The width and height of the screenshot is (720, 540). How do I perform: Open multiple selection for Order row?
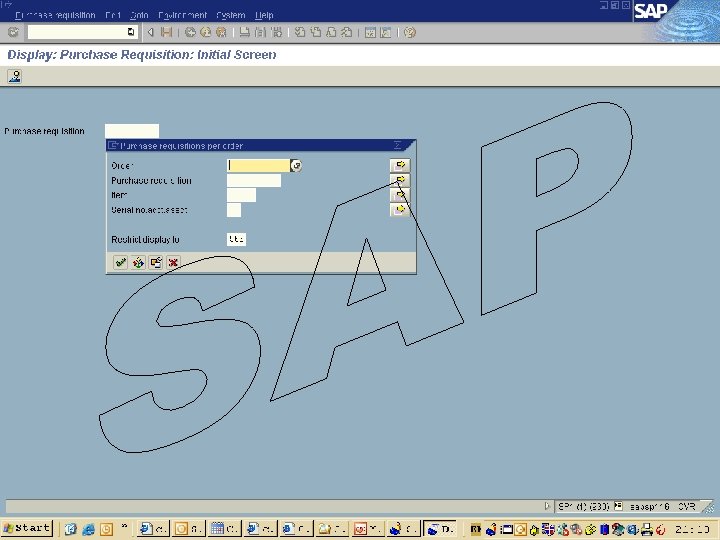[x=400, y=165]
